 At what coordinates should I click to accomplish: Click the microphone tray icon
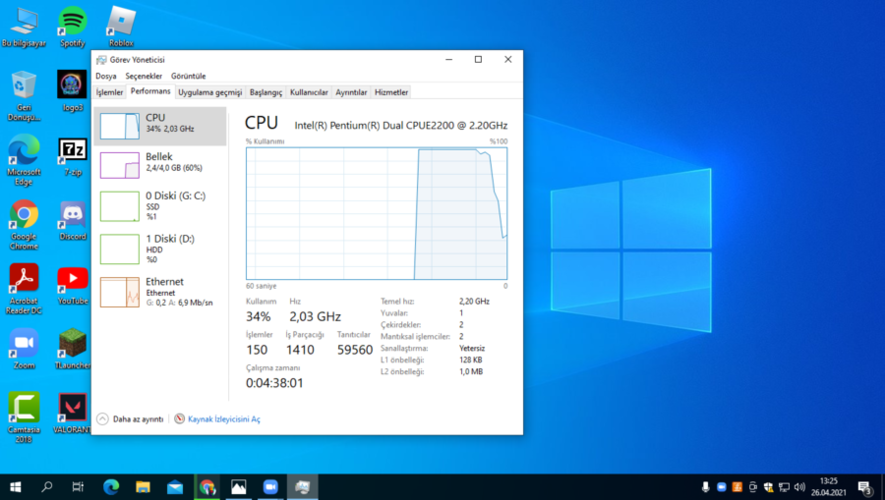(706, 487)
